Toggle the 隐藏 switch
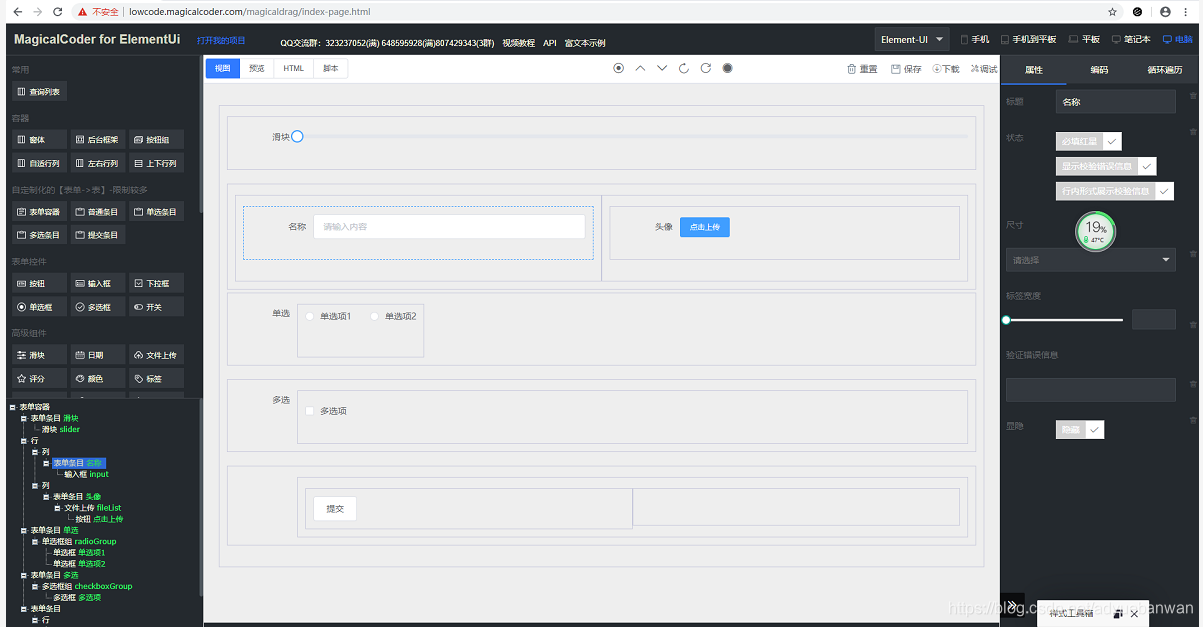The height and width of the screenshot is (627, 1203). point(1080,429)
